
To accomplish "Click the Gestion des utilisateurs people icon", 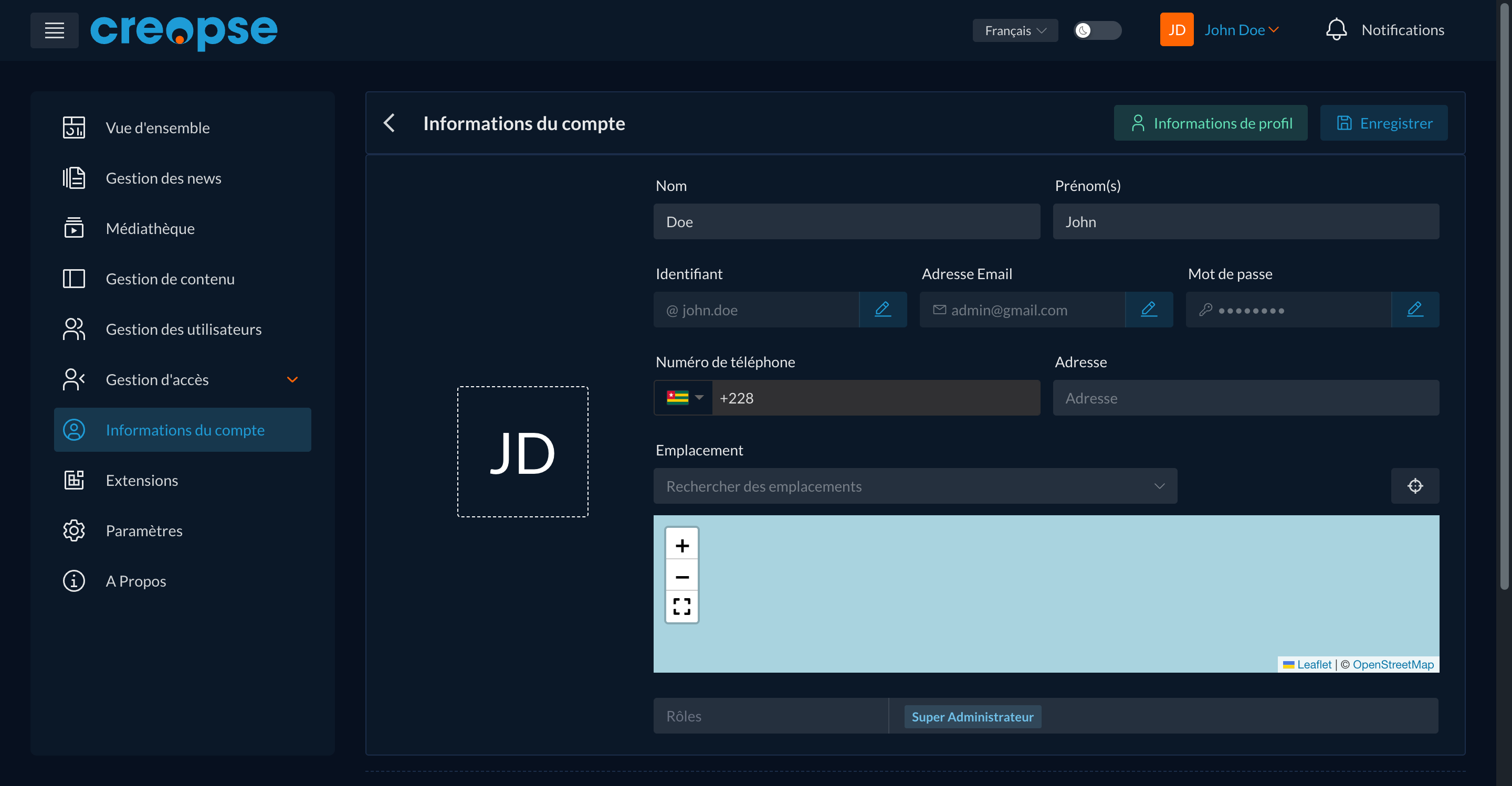I will pos(74,329).
